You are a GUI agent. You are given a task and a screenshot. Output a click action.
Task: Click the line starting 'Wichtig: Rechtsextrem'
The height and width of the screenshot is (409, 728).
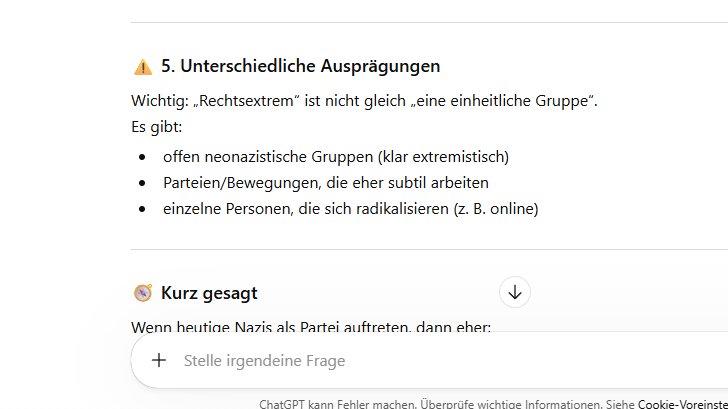(x=364, y=101)
